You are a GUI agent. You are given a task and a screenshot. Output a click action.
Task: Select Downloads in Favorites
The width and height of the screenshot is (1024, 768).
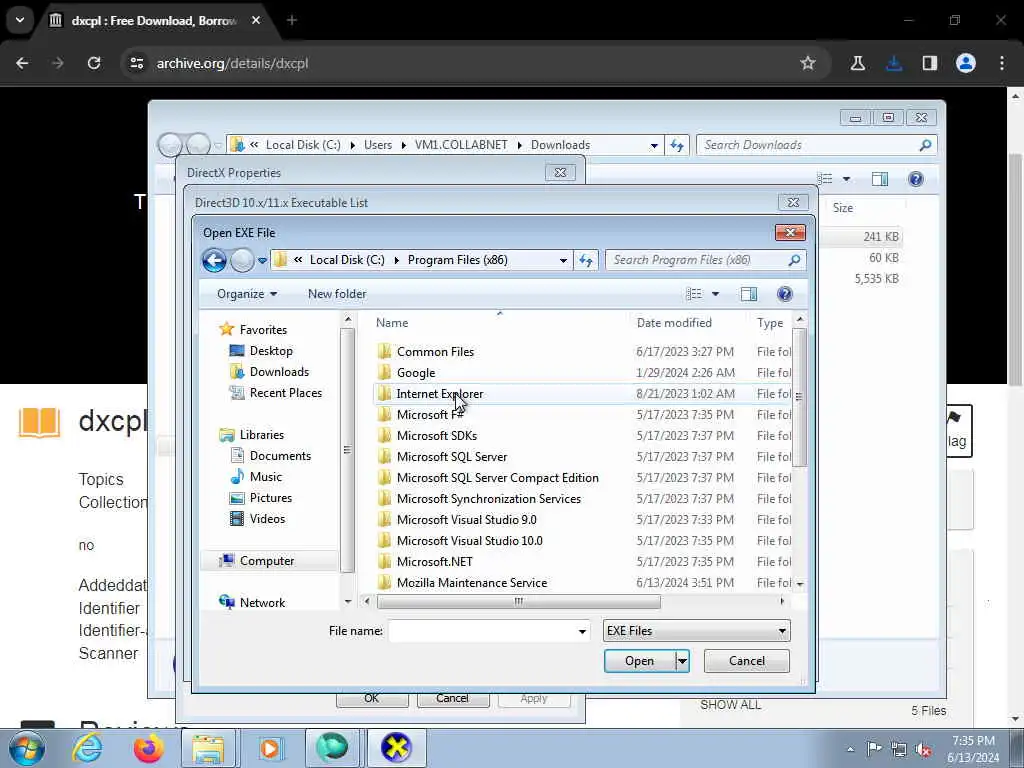pyautogui.click(x=279, y=372)
